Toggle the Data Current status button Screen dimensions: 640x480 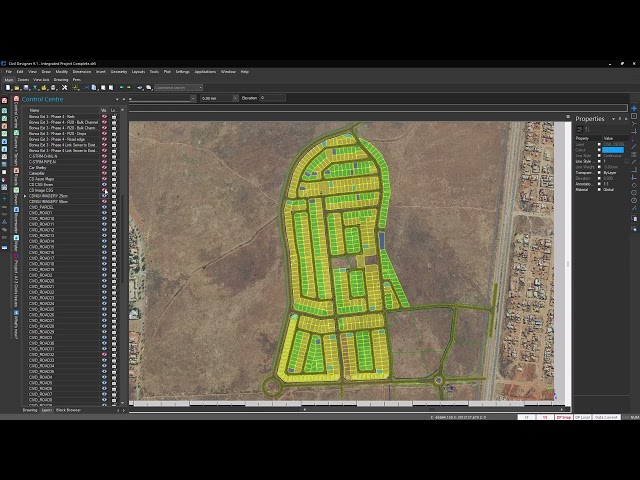(x=606, y=417)
